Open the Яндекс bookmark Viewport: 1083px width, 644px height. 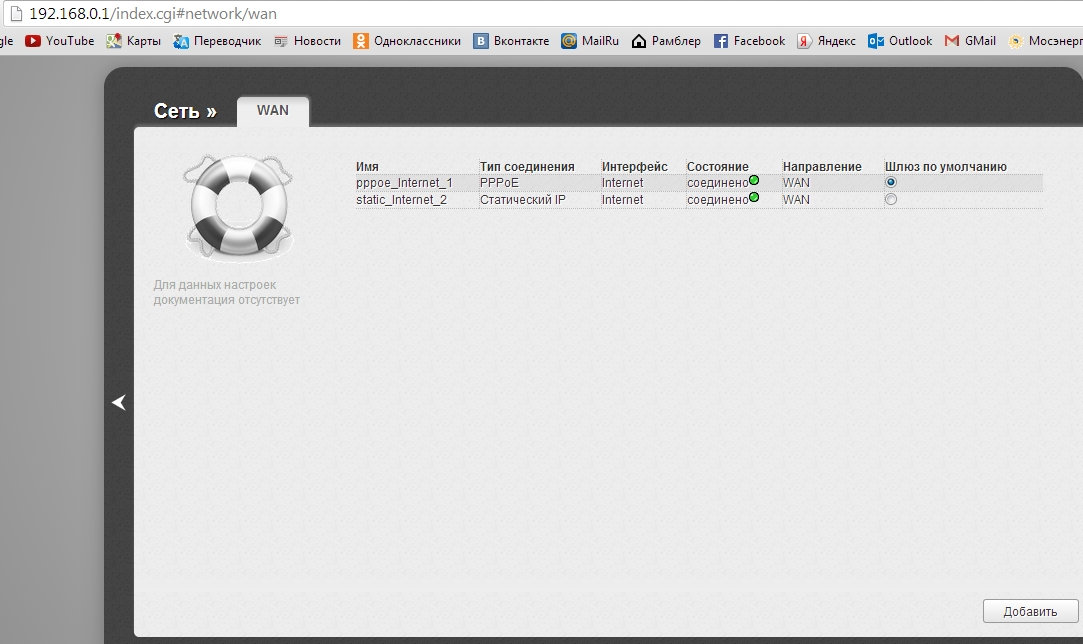(x=826, y=41)
